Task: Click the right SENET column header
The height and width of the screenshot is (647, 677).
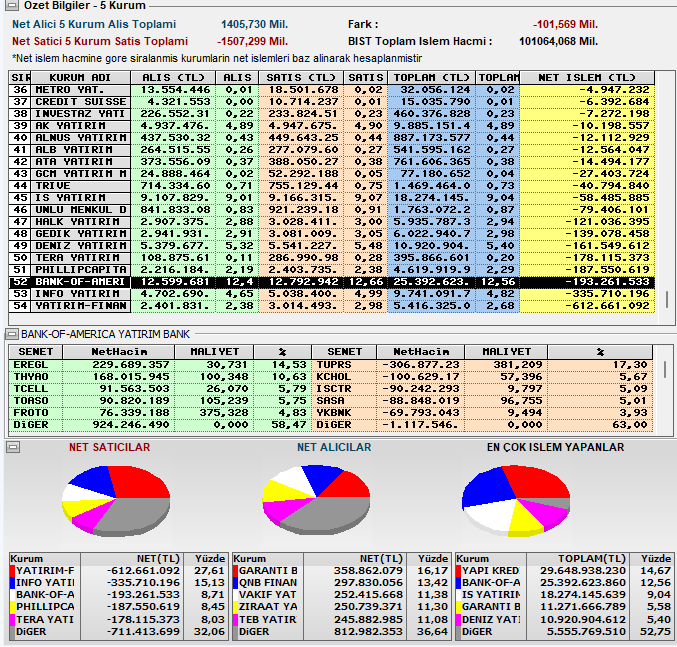Action: coord(344,352)
